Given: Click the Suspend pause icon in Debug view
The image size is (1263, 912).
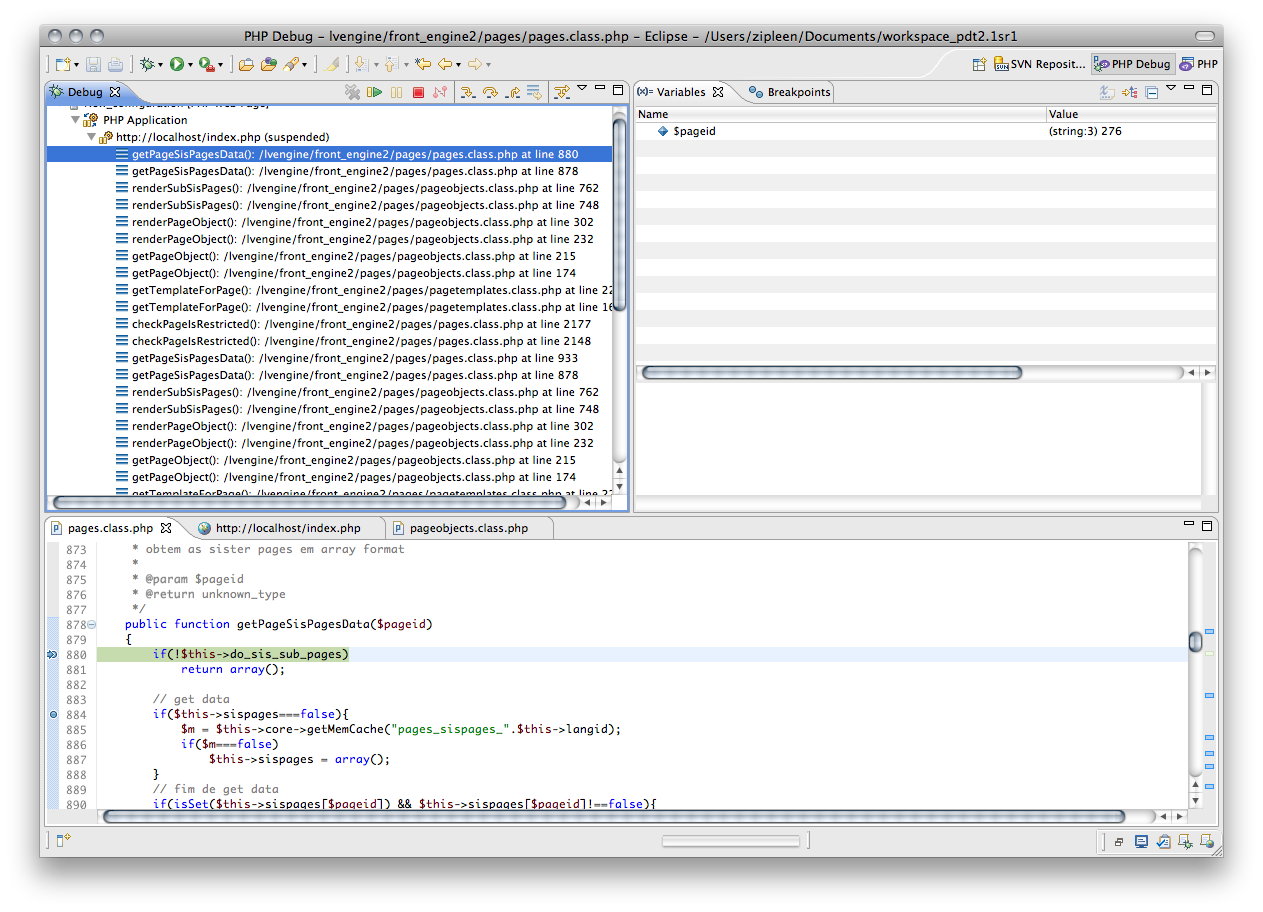Looking at the screenshot, I should pos(397,92).
